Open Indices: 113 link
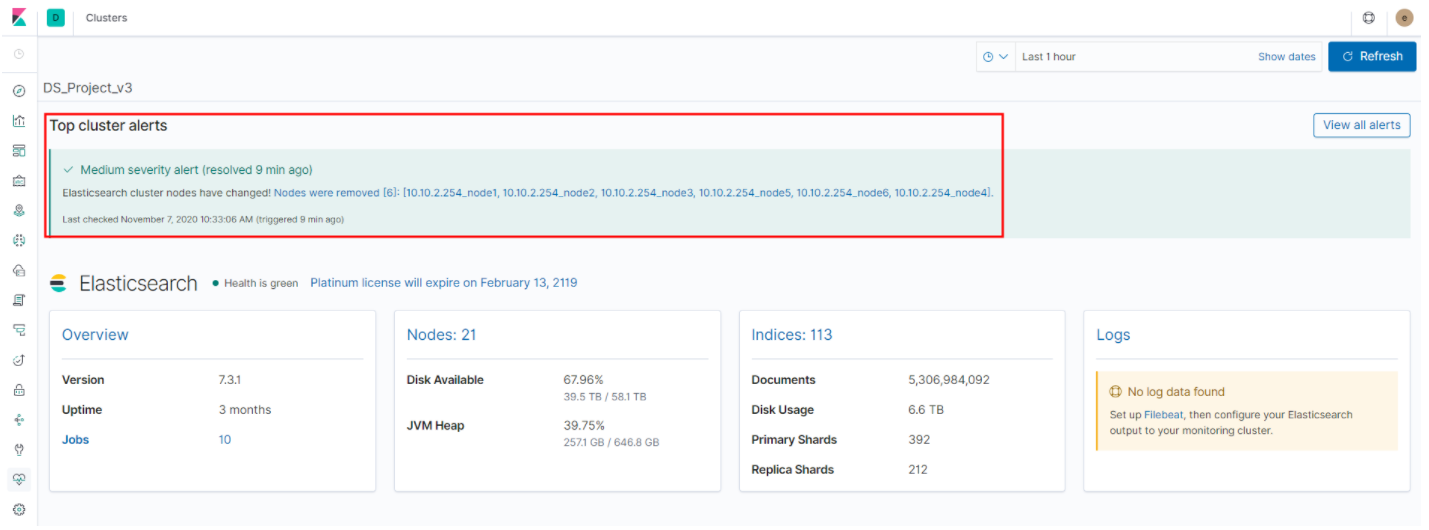Image resolution: width=1429 pixels, height=530 pixels. point(792,335)
